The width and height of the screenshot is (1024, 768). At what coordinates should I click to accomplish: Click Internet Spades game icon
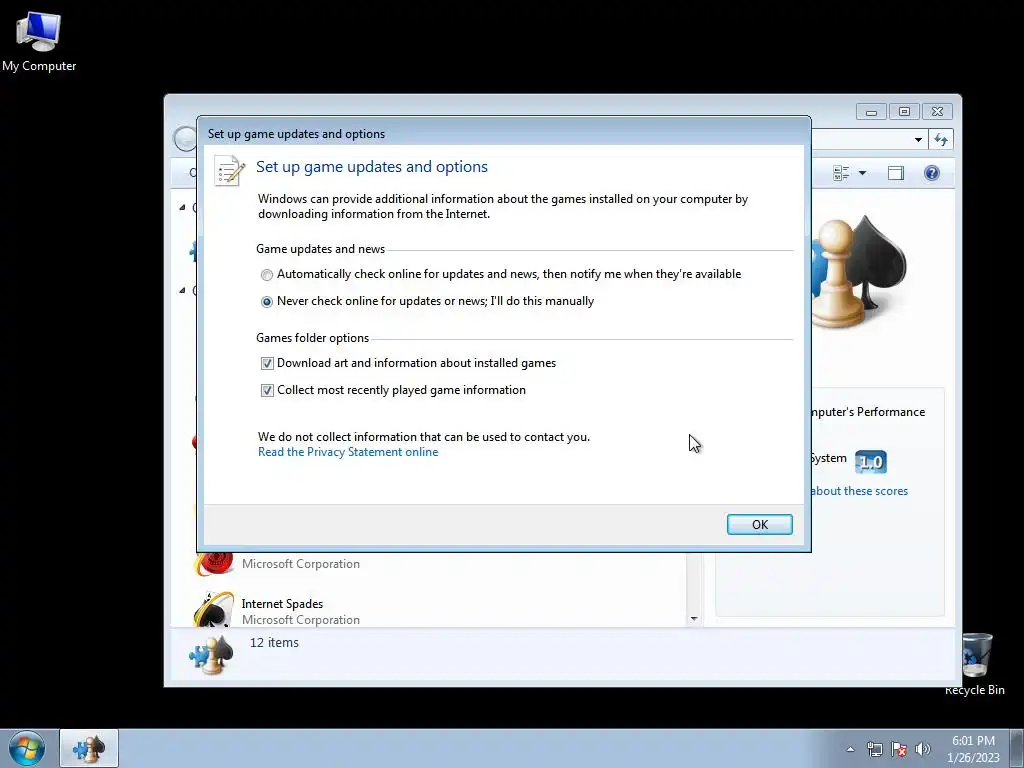(x=213, y=610)
